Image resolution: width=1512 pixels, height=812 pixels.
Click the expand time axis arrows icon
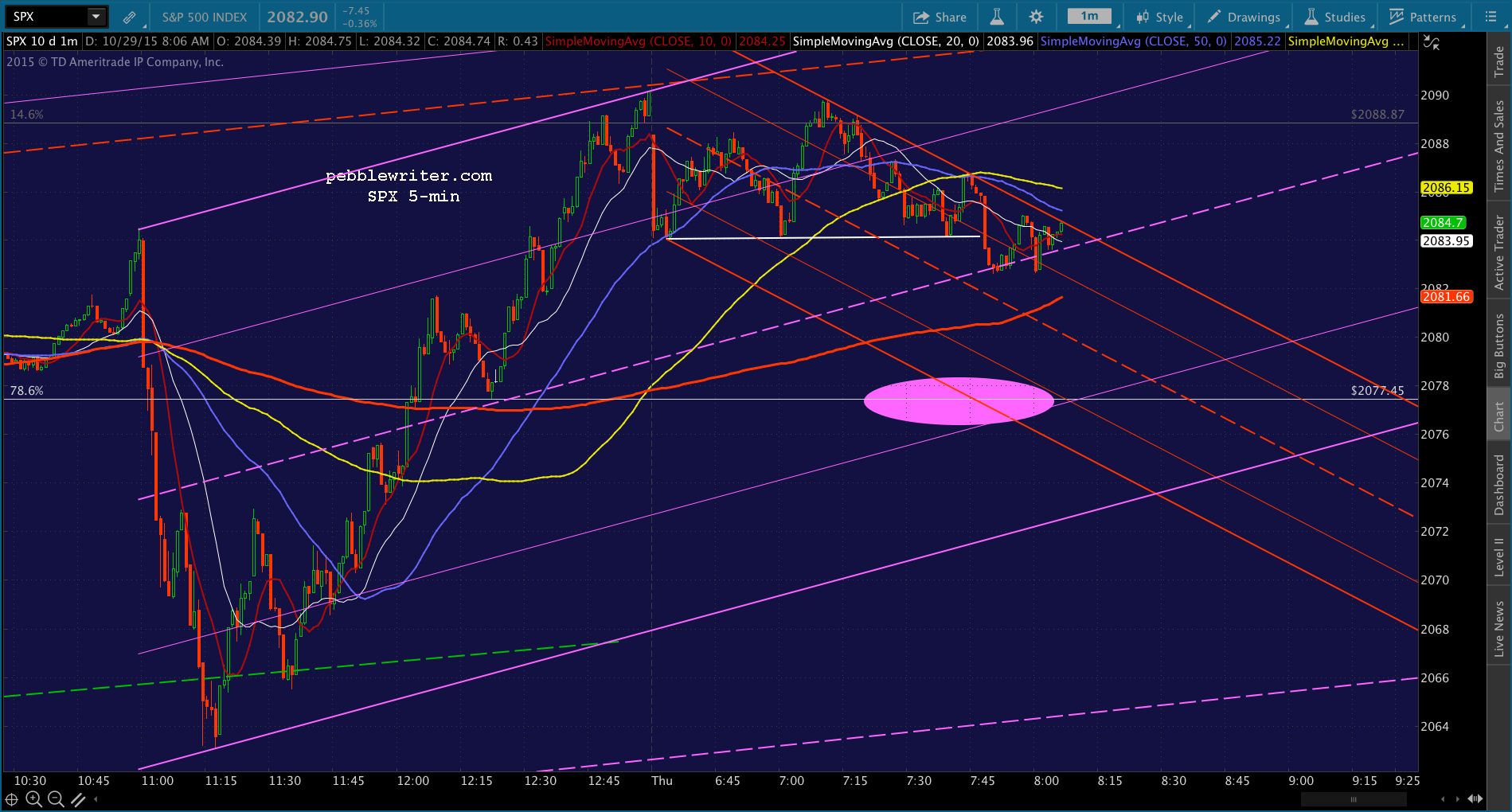pyautogui.click(x=1475, y=798)
